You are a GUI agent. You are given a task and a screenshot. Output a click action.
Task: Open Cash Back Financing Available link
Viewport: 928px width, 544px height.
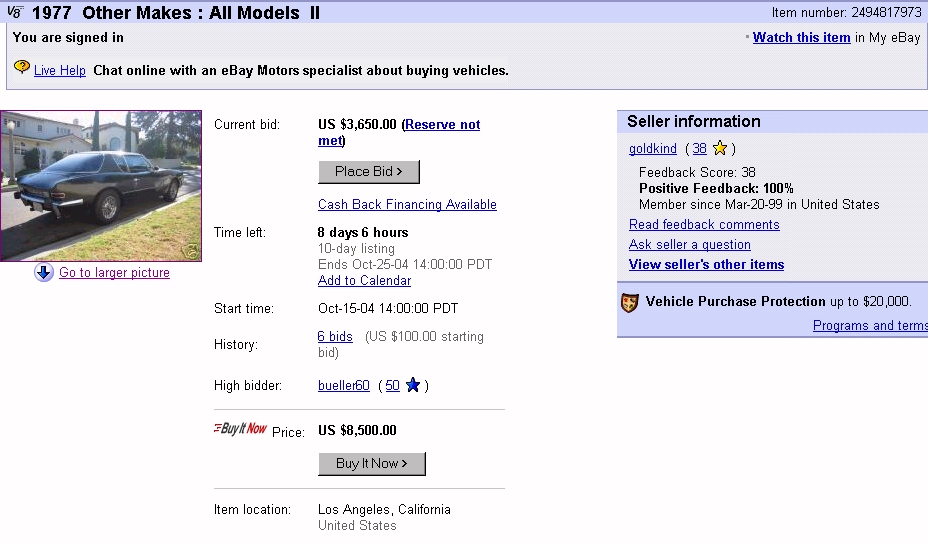click(x=407, y=205)
